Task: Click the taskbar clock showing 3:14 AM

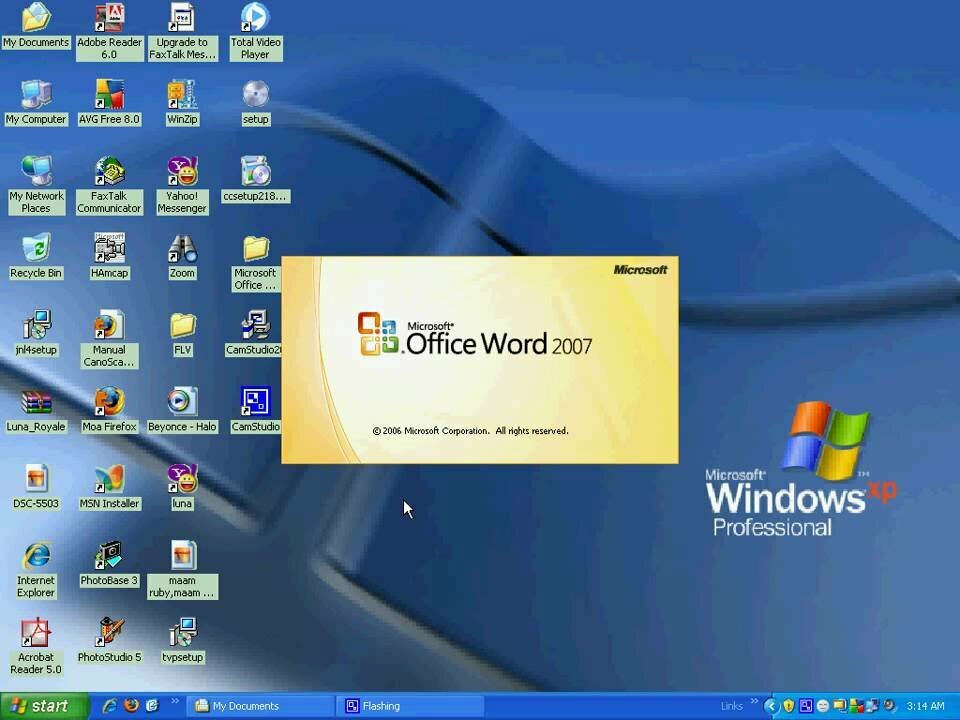Action: (x=925, y=707)
